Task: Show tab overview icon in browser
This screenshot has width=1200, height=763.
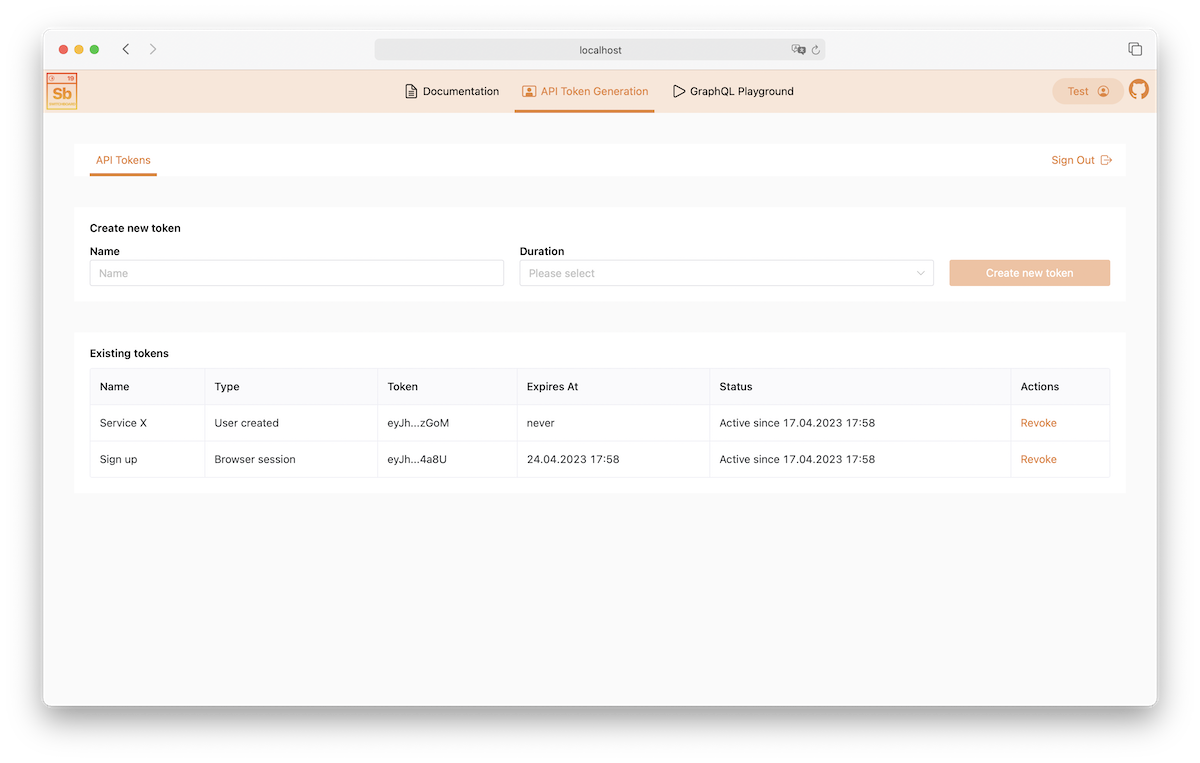Action: (x=1135, y=49)
